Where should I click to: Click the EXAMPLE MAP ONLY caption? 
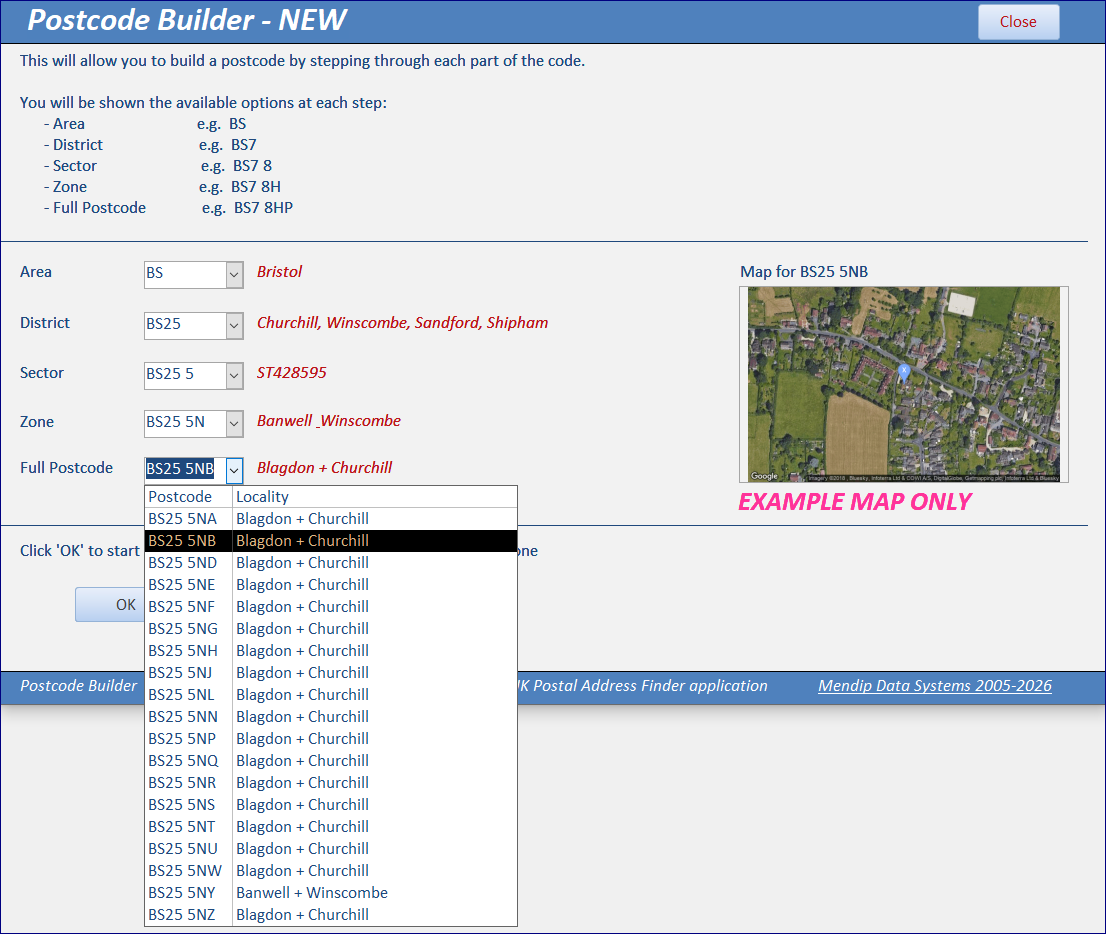point(855,502)
